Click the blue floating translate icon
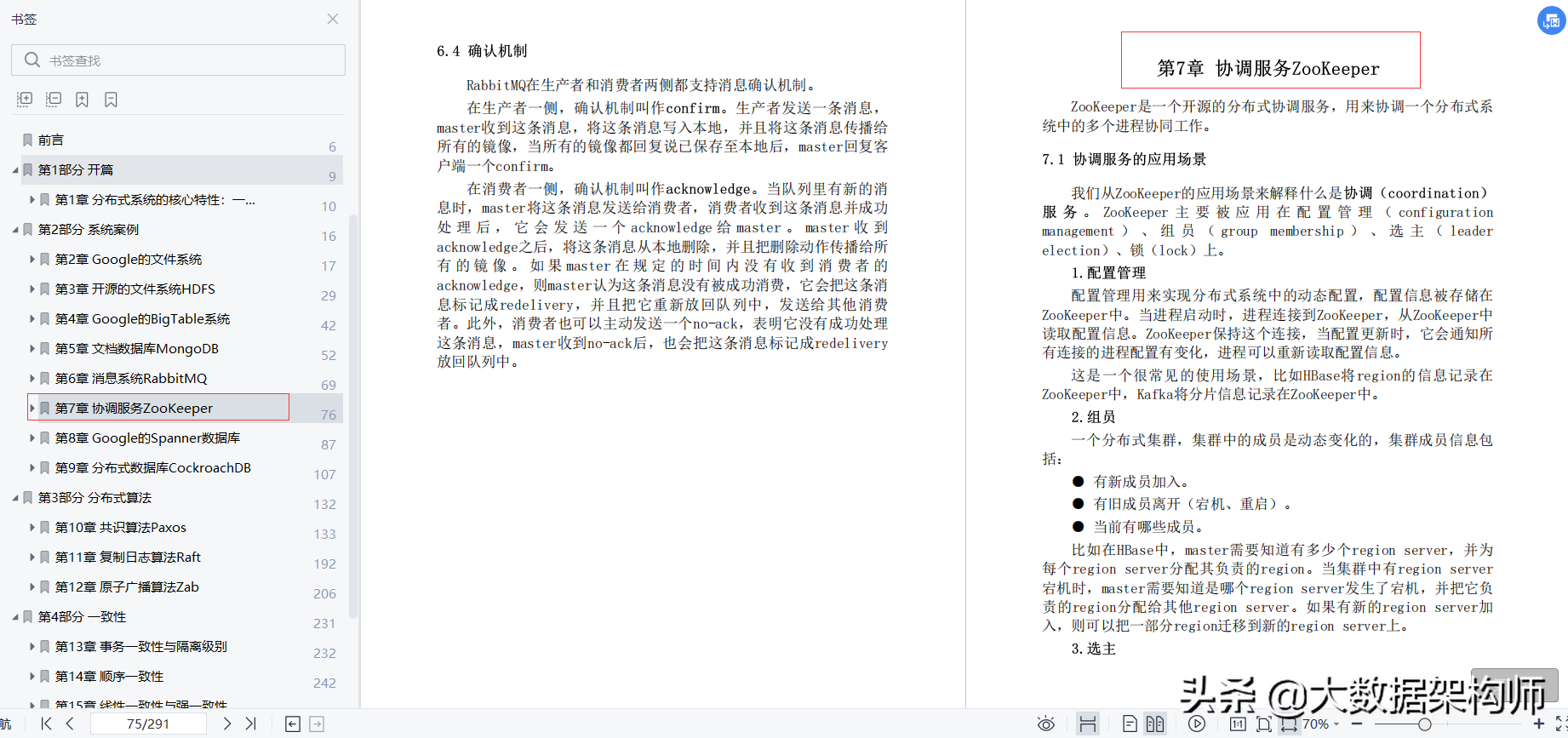1568x738 pixels. 1552,20
